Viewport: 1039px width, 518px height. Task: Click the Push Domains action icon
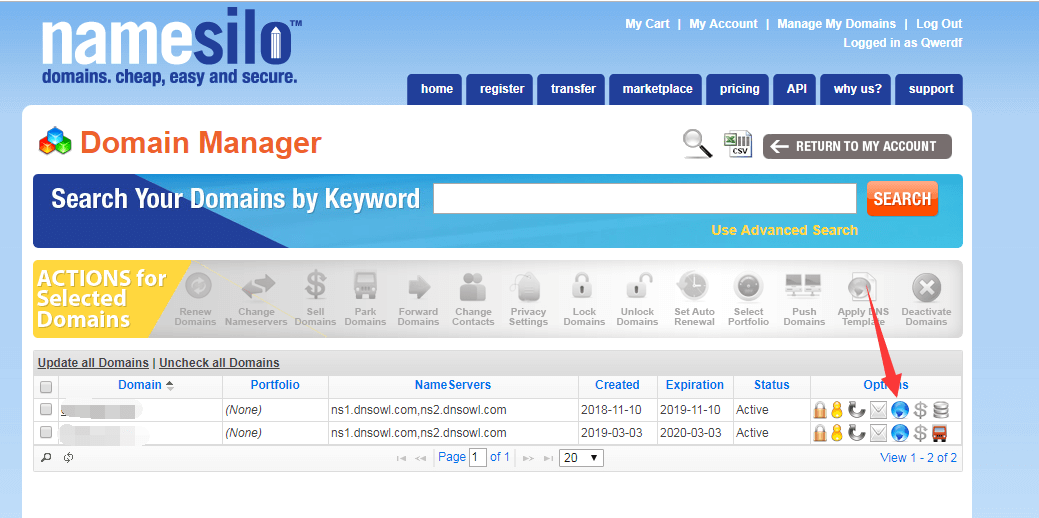pyautogui.click(x=804, y=288)
